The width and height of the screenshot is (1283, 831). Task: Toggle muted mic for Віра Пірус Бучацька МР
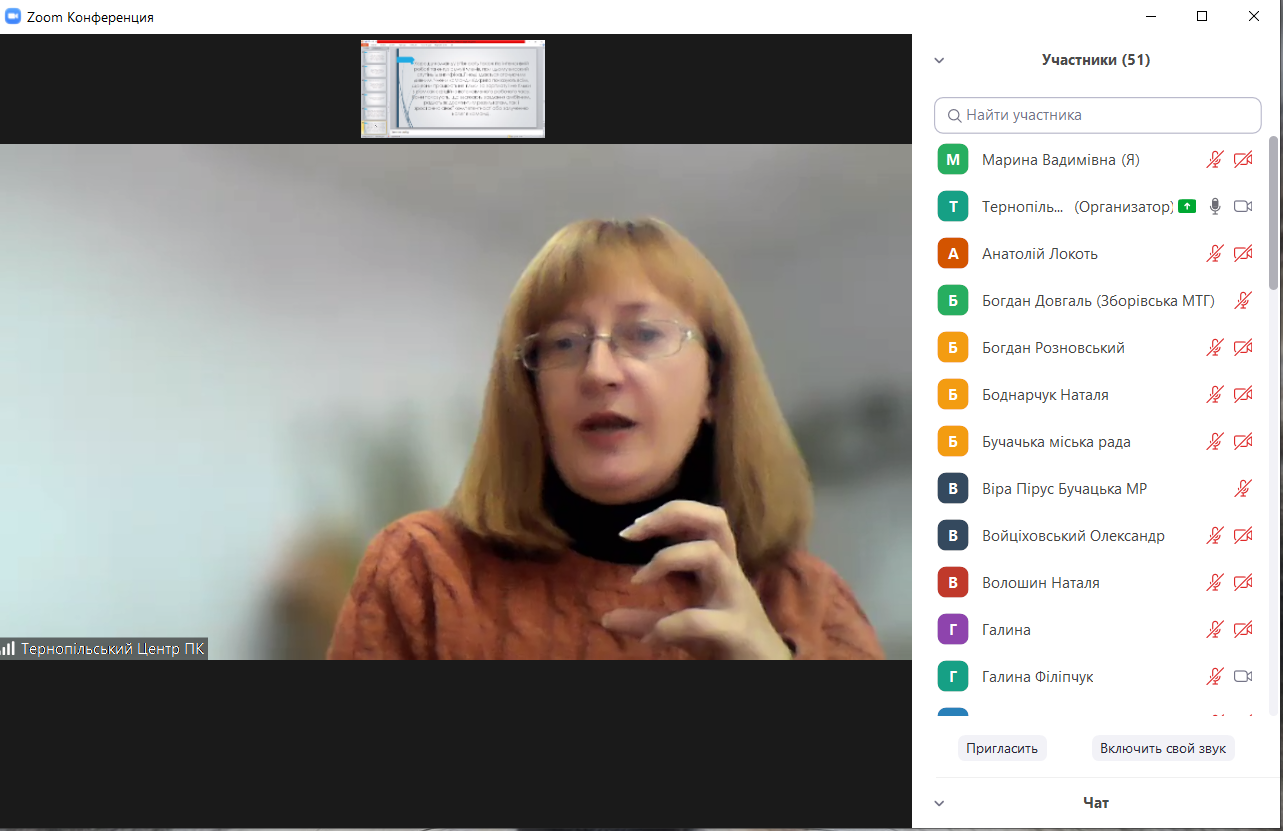click(x=1243, y=489)
